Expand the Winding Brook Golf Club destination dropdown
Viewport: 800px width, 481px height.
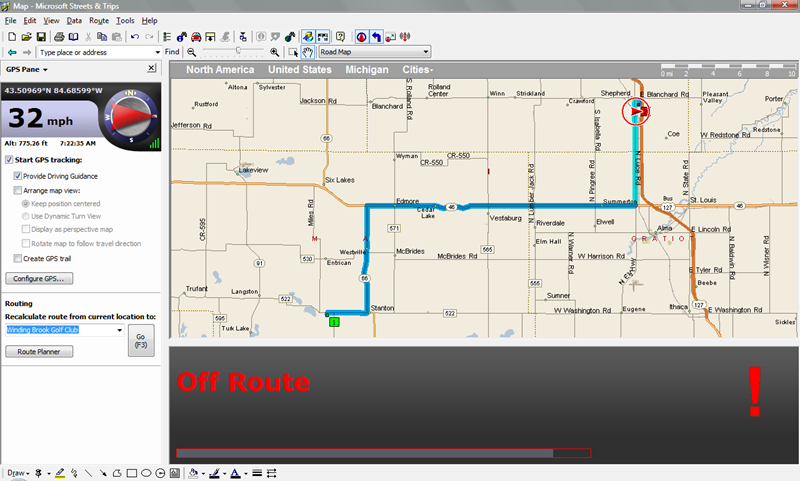120,330
